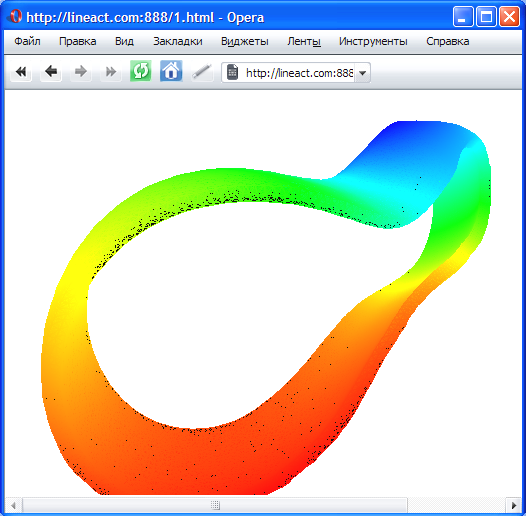526x516 pixels.
Task: Click the wand/pencil toolbar icon
Action: (x=202, y=71)
